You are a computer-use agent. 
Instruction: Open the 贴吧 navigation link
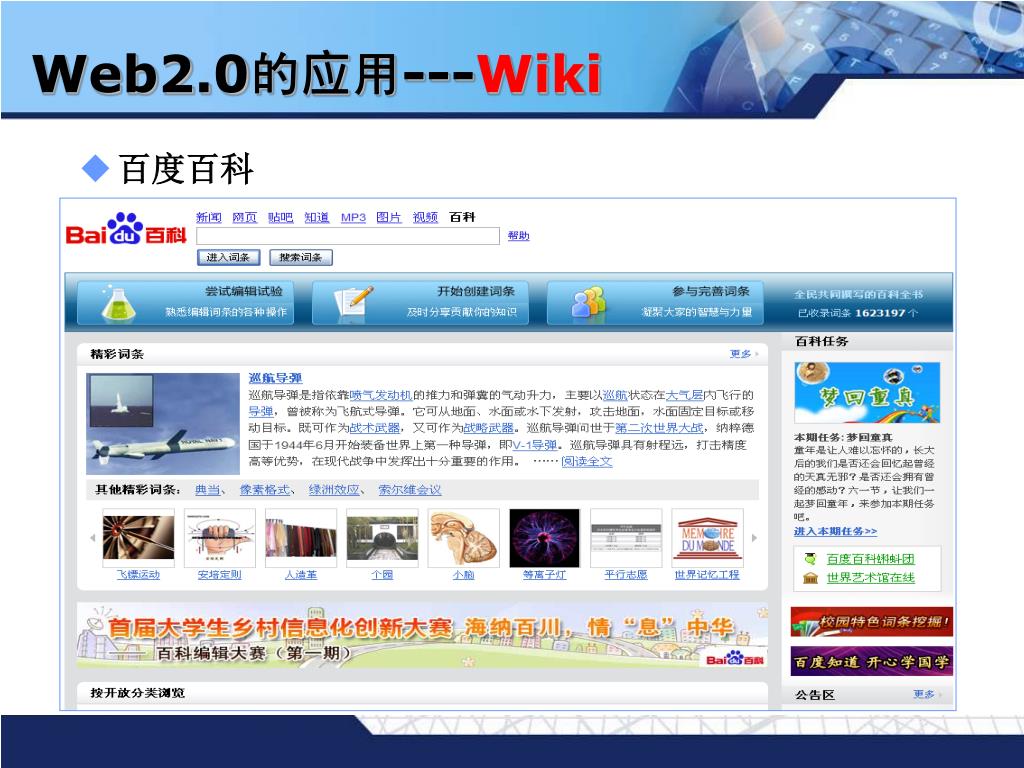(280, 217)
